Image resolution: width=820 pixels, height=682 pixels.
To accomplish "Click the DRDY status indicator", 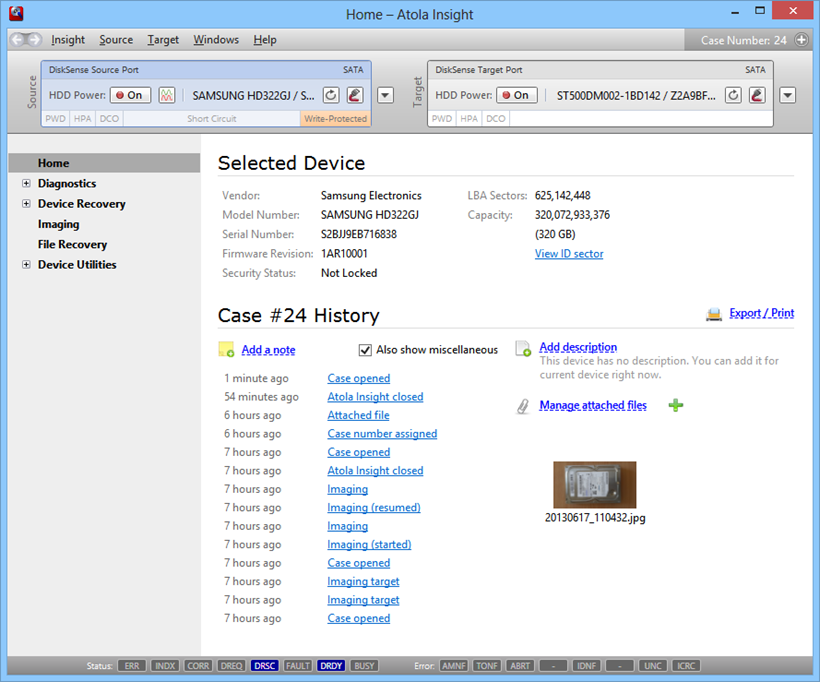I will [331, 666].
